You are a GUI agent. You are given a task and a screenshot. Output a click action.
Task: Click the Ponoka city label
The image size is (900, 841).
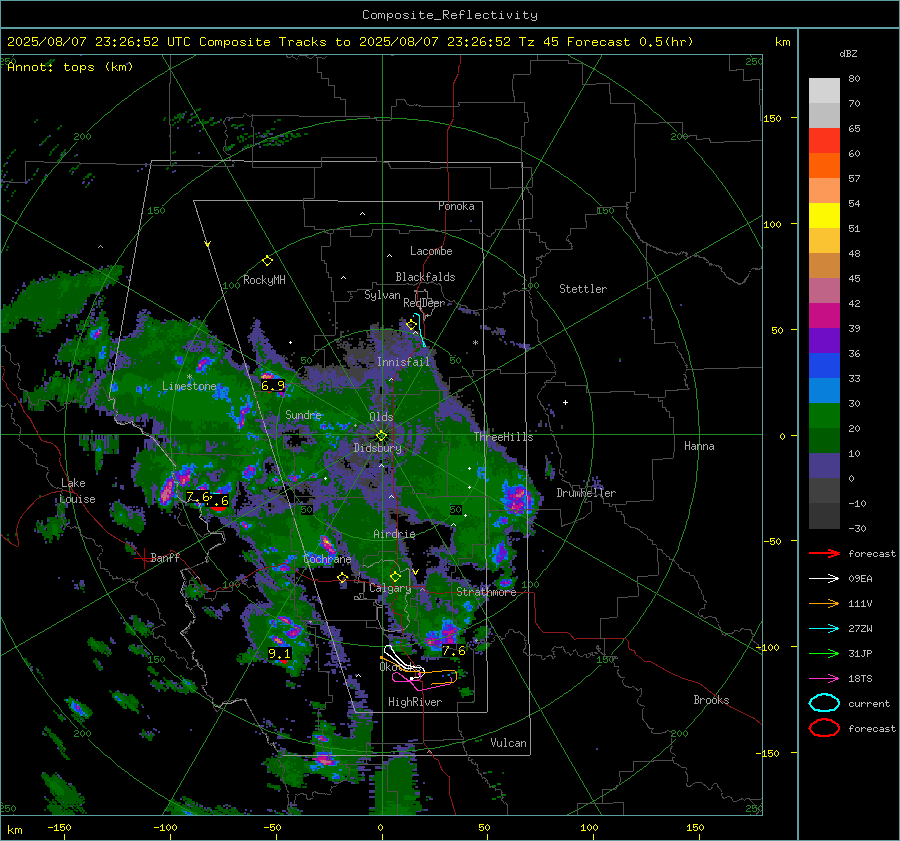[456, 206]
